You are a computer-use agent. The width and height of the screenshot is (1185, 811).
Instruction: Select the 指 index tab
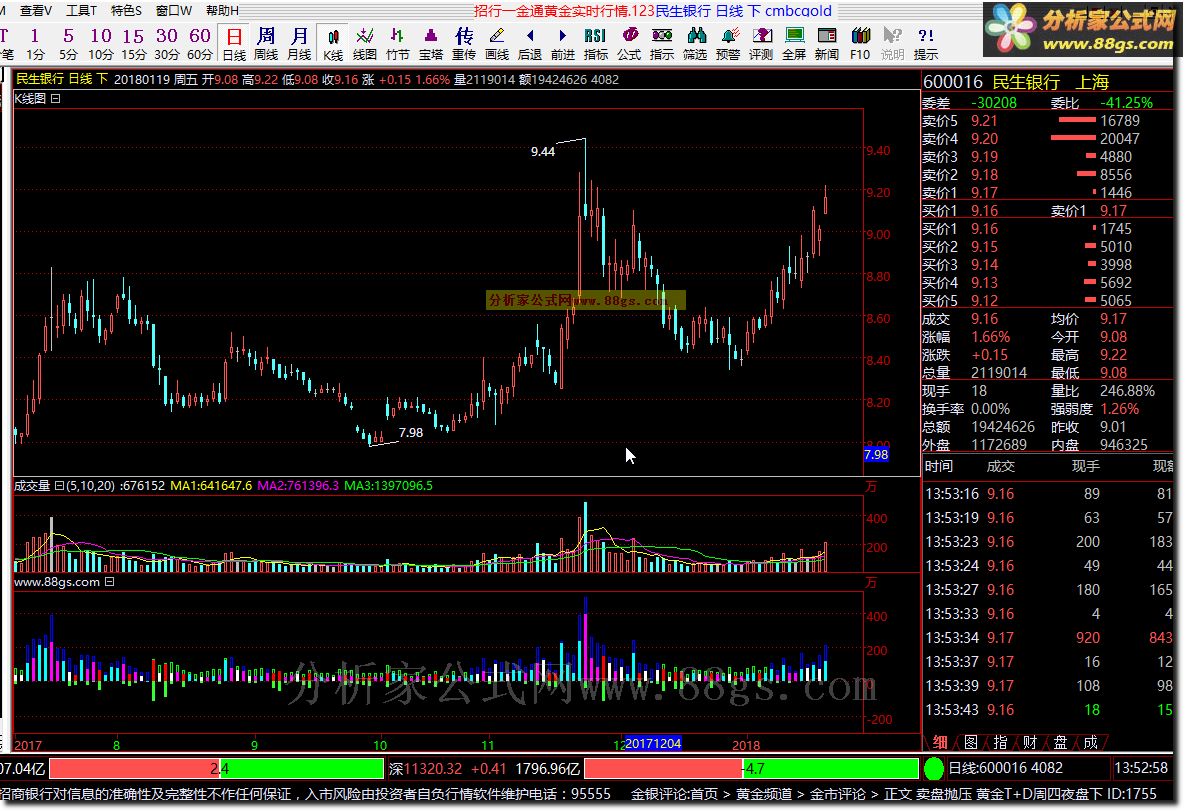(1000, 742)
